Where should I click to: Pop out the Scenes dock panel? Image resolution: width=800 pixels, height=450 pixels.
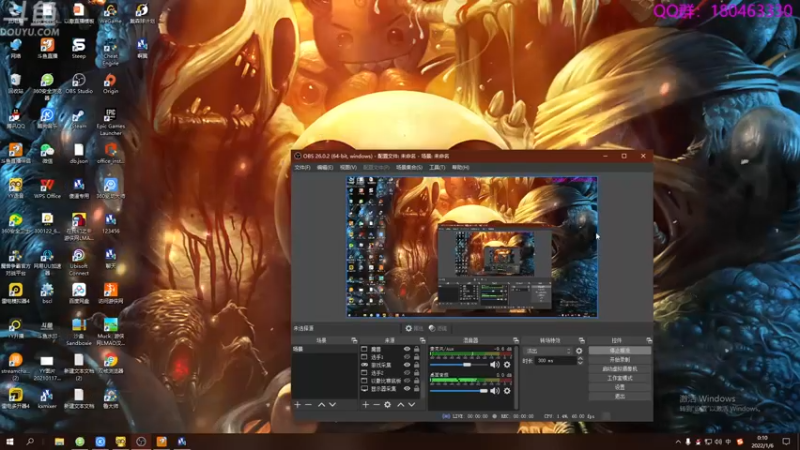354,340
